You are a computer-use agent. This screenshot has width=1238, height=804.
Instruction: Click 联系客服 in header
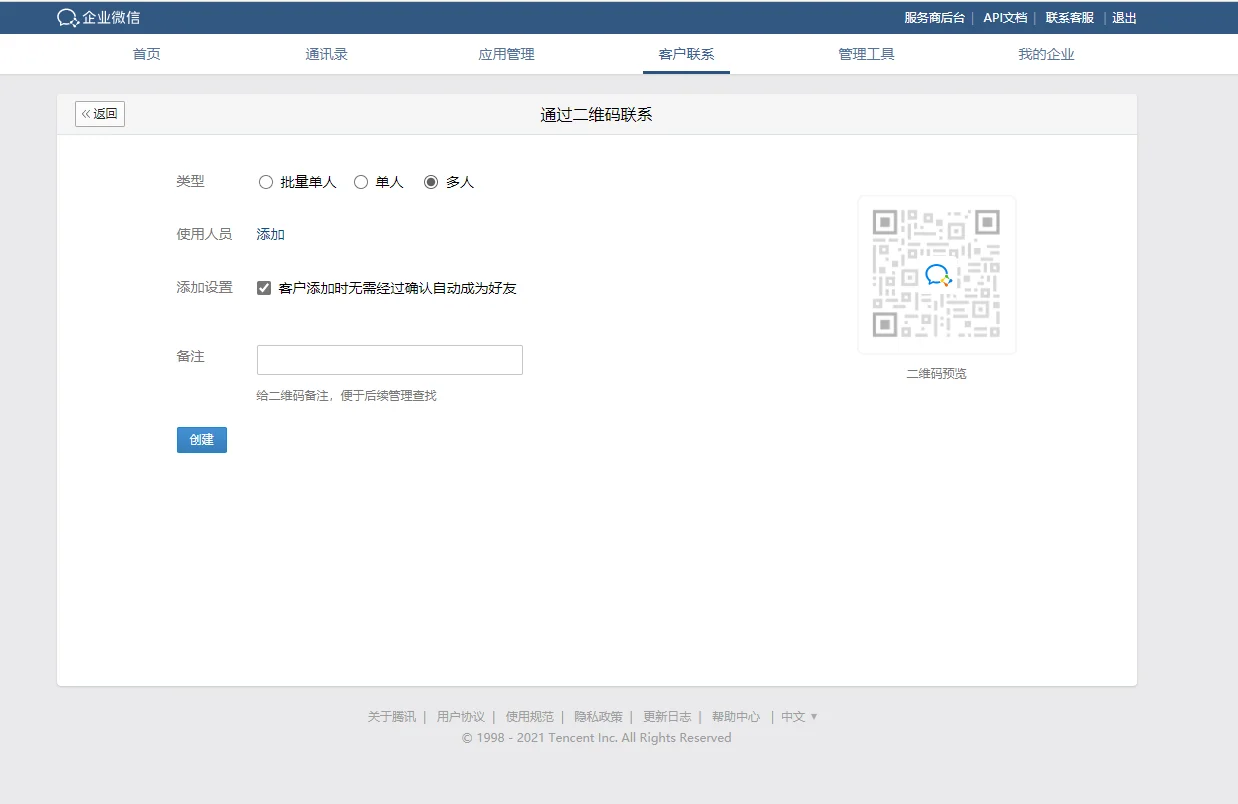pos(1070,18)
